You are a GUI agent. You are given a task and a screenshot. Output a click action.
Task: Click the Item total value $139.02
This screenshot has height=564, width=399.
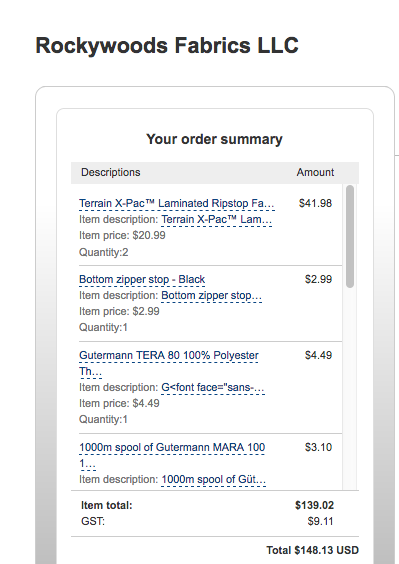click(314, 505)
